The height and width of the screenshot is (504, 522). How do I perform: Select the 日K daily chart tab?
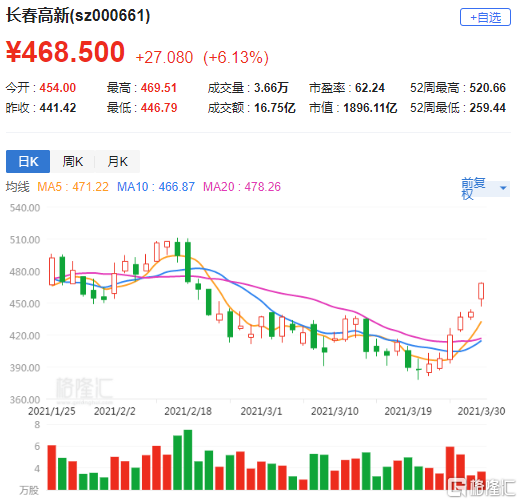point(28,162)
